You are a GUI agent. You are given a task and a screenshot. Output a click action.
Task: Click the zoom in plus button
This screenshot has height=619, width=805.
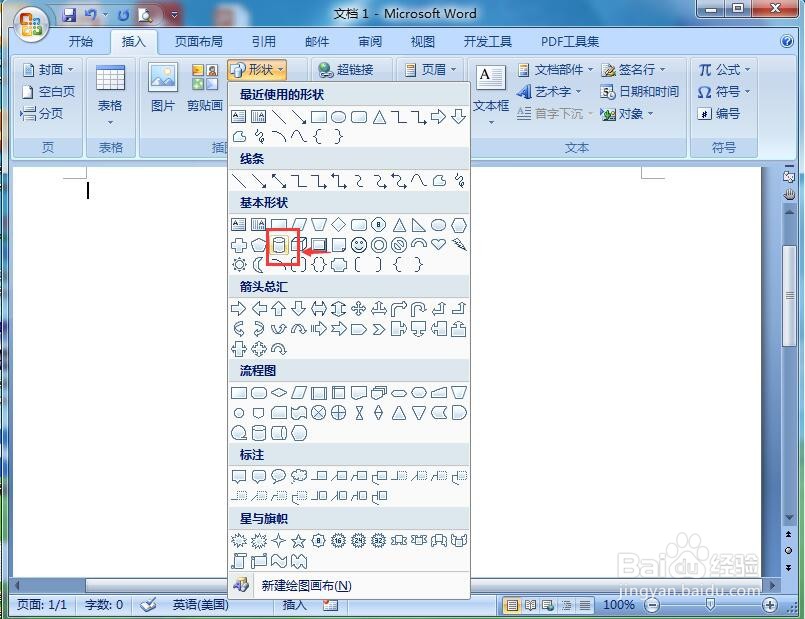tap(770, 605)
